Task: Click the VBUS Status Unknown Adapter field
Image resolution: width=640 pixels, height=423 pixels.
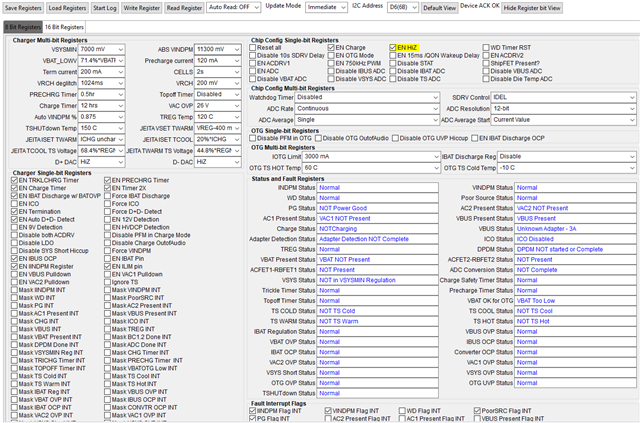Action: 575,229
